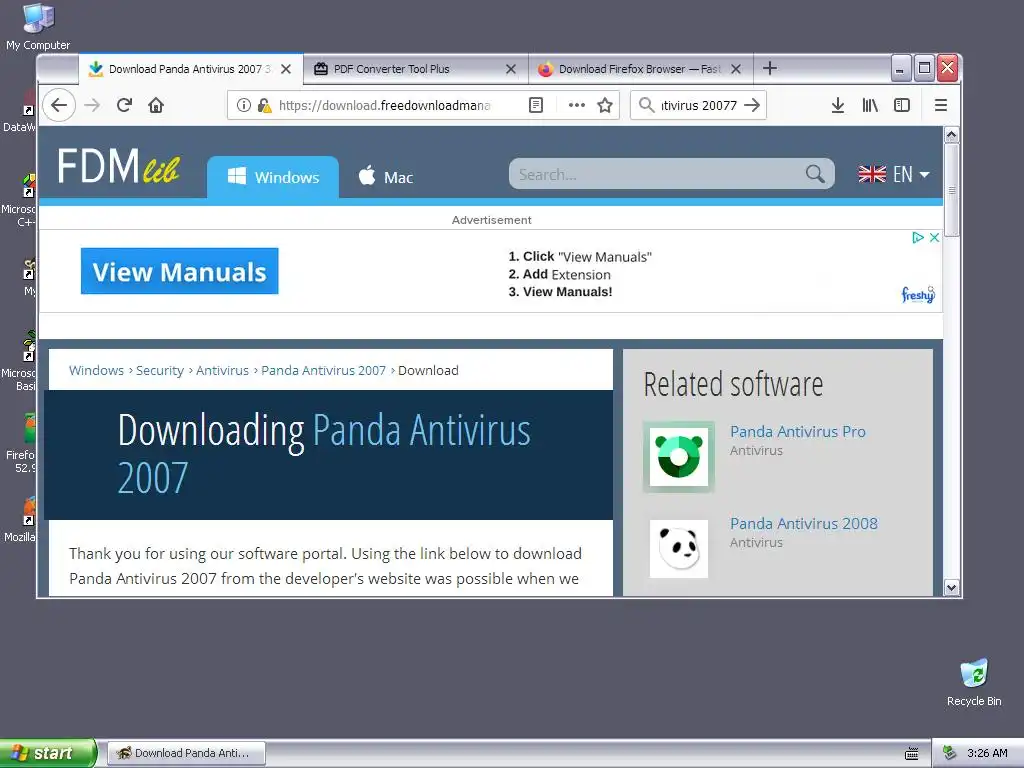This screenshot has width=1024, height=768.
Task: Click the on-screen keyboard tray icon
Action: pyautogui.click(x=912, y=754)
